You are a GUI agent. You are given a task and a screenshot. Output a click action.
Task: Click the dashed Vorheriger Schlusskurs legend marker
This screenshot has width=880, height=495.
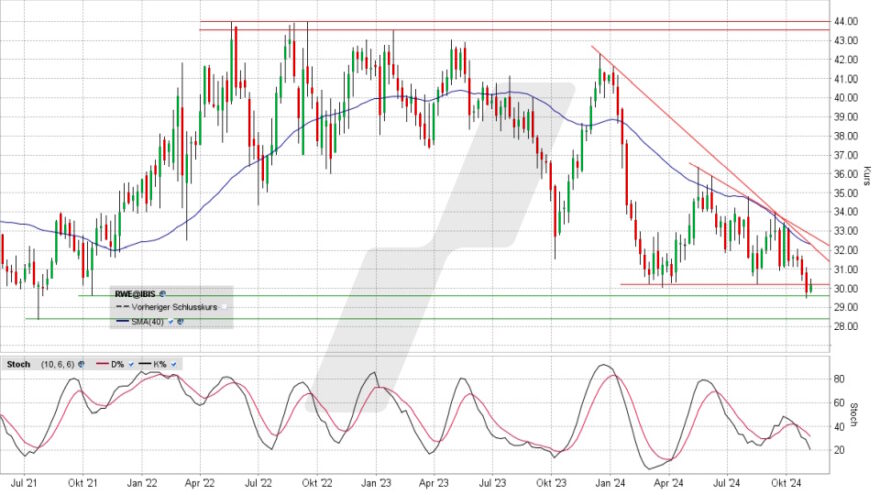pyautogui.click(x=123, y=307)
